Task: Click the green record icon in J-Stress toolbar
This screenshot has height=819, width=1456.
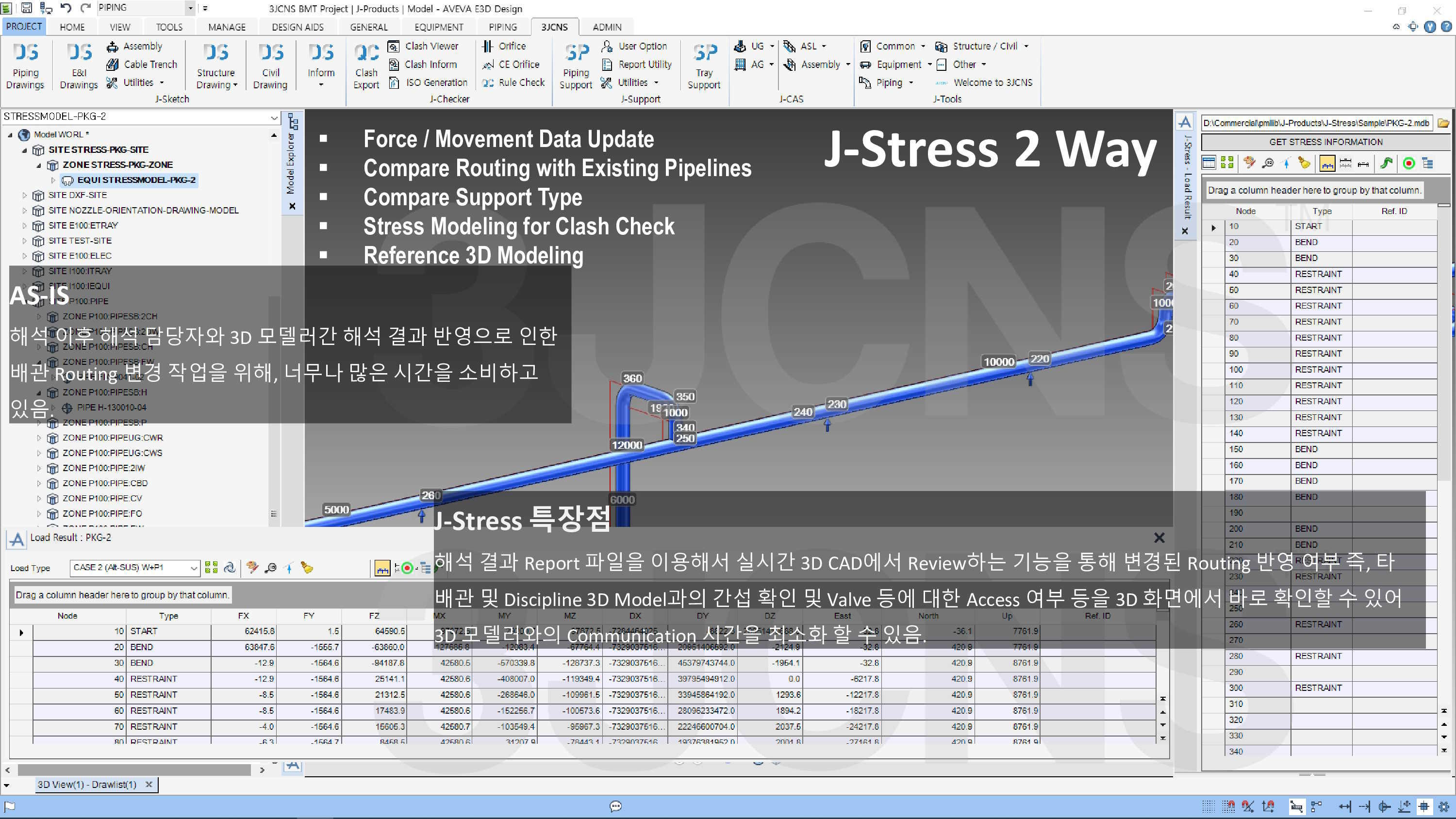Action: [1408, 164]
